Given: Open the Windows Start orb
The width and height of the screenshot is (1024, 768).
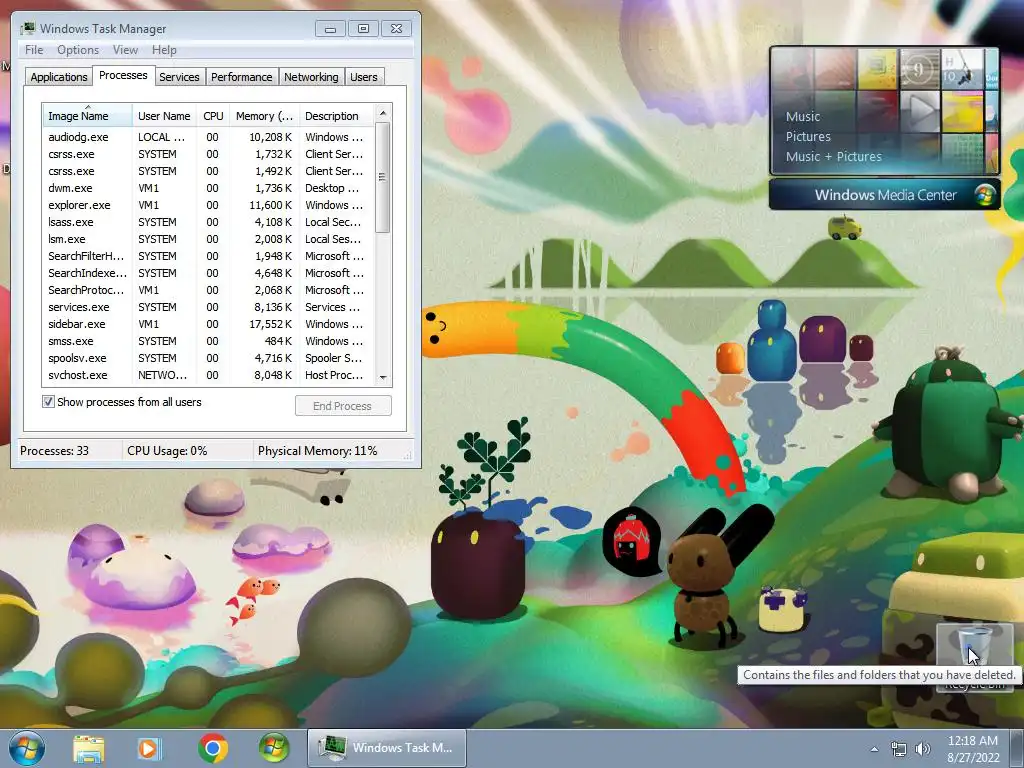Looking at the screenshot, I should [x=27, y=748].
